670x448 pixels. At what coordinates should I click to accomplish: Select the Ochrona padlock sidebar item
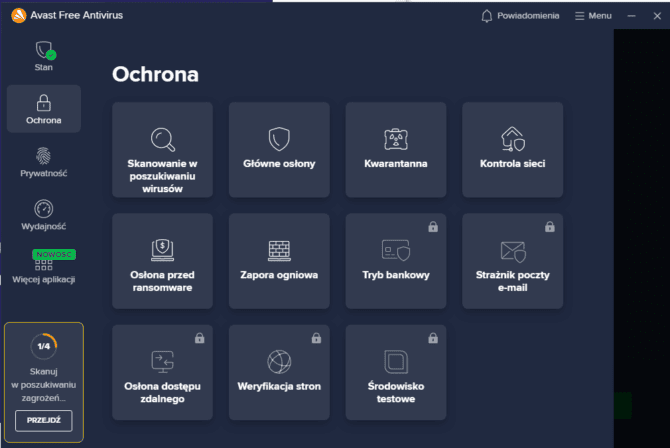tap(44, 109)
